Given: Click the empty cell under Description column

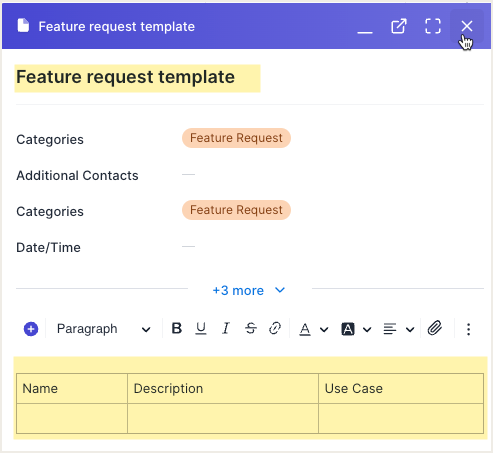Looking at the screenshot, I should click(223, 418).
